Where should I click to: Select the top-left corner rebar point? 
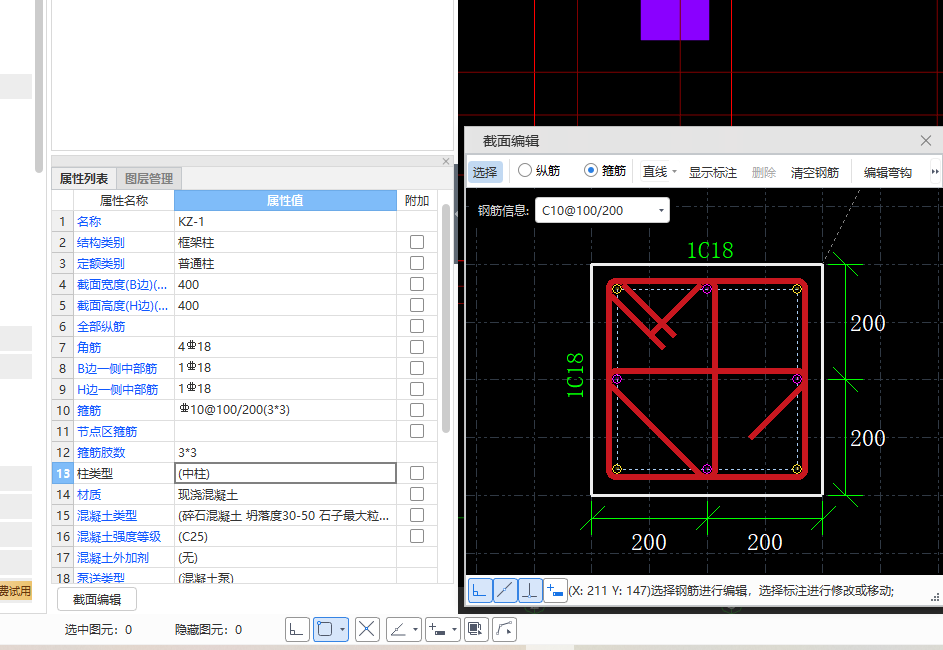coord(616,289)
